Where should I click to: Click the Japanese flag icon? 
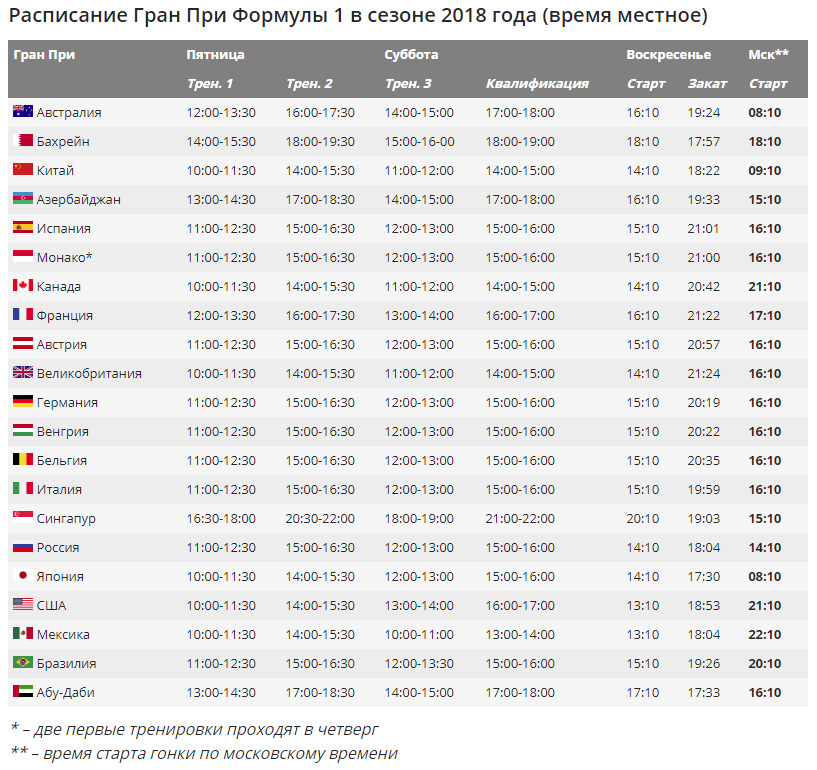click(x=23, y=575)
